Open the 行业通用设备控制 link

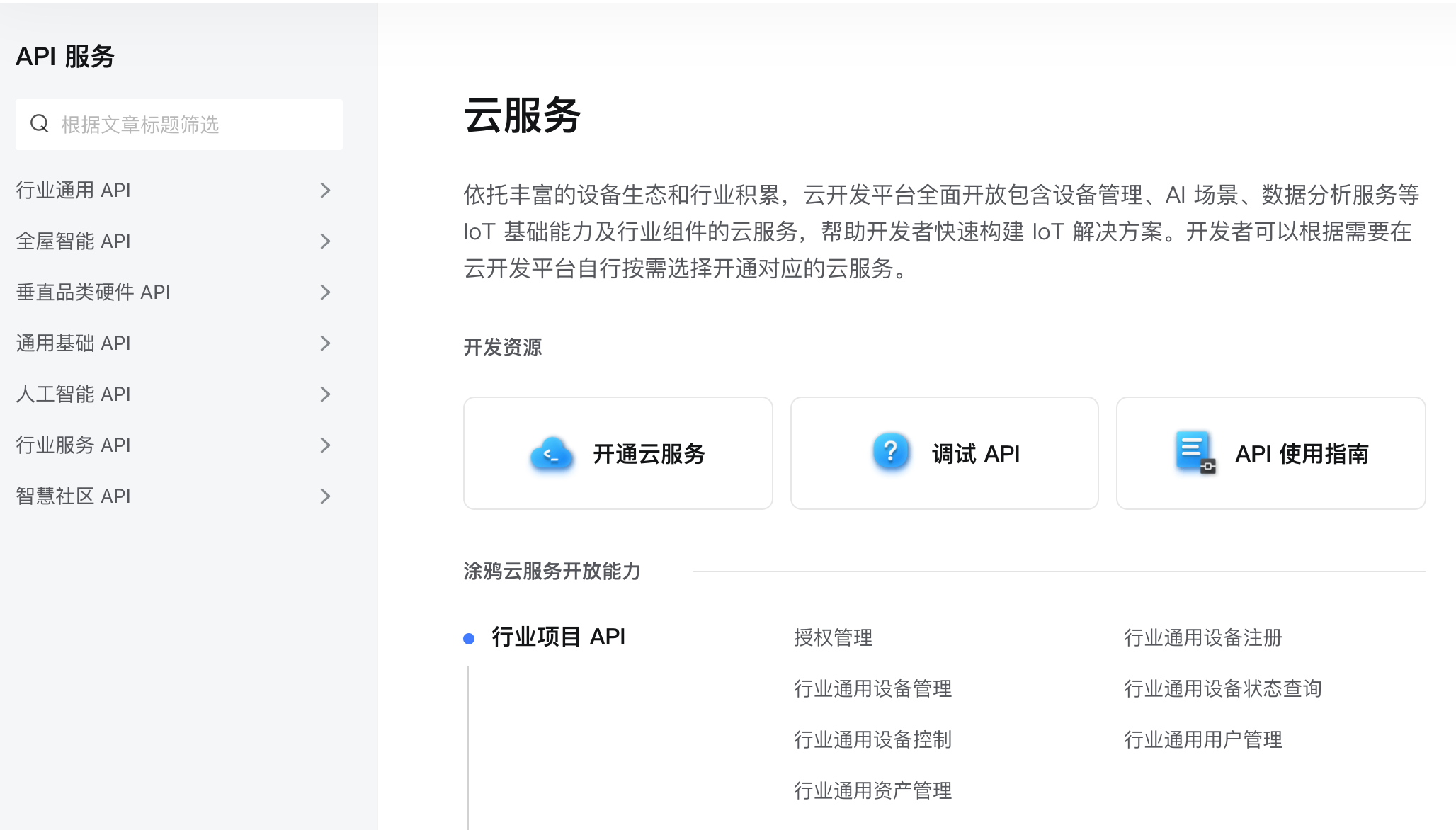(873, 740)
